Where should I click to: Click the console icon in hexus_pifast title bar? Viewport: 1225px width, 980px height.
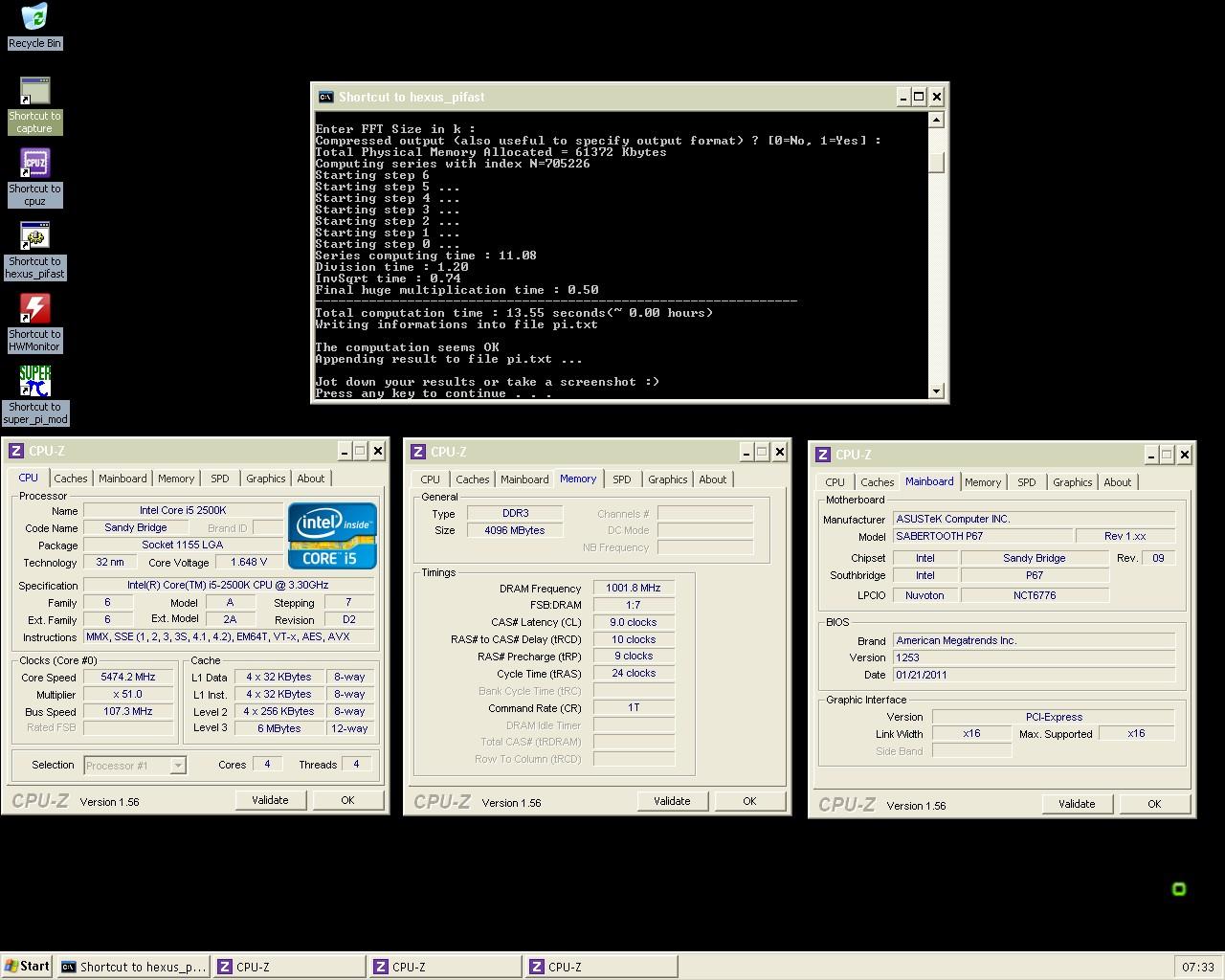pos(325,97)
